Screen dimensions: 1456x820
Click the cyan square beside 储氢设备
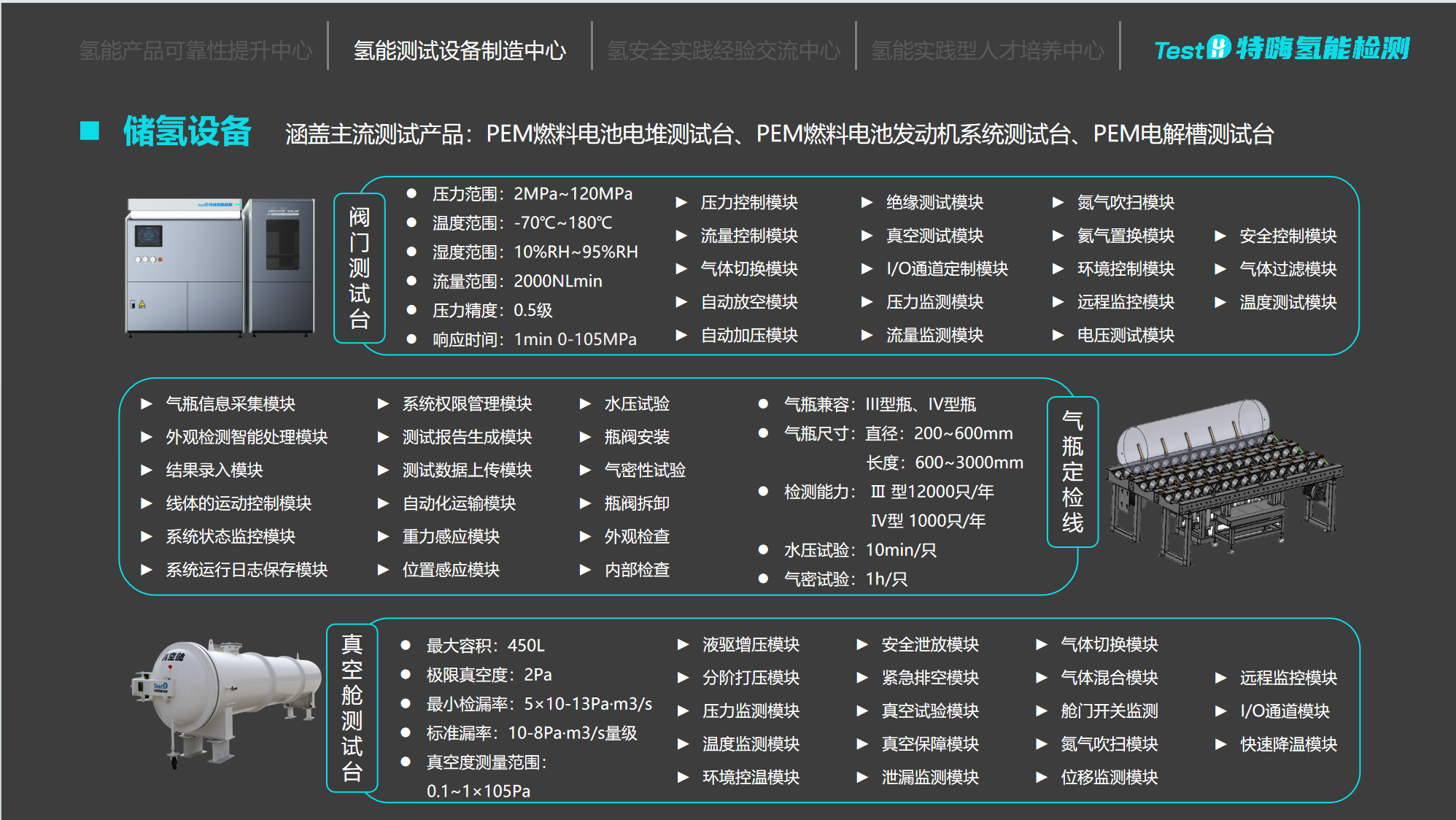pos(90,131)
